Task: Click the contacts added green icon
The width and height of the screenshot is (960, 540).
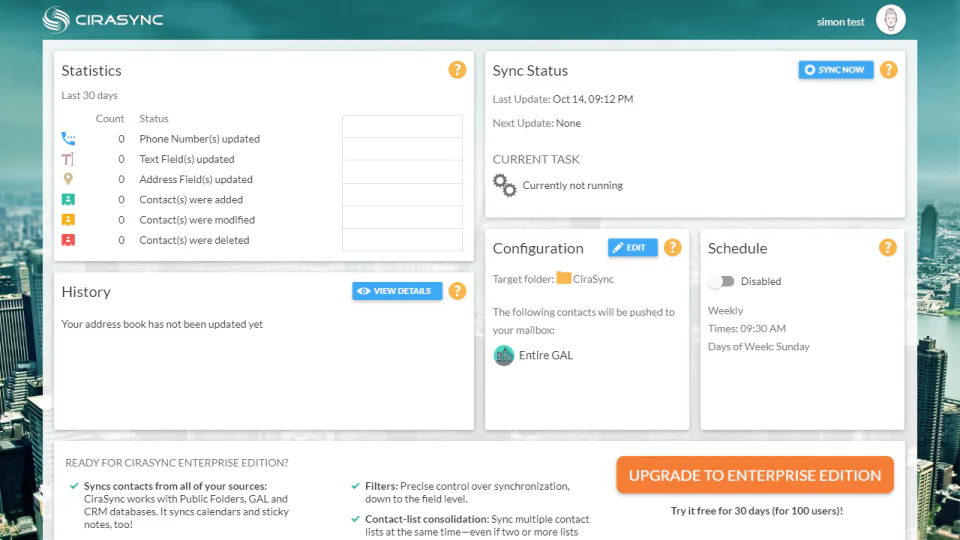Action: (x=68, y=200)
